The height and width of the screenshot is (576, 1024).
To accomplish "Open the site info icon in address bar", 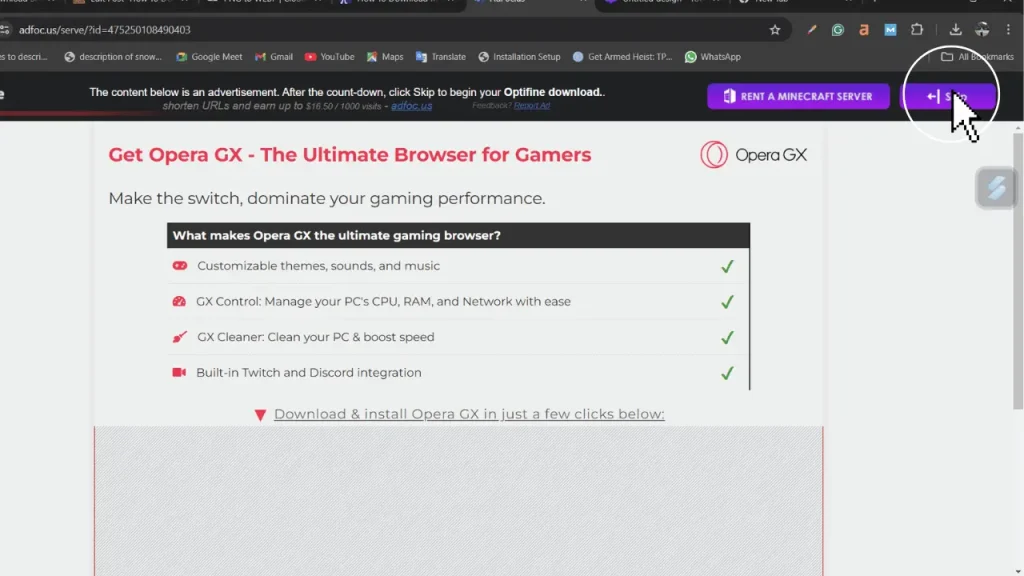I will pos(5,30).
